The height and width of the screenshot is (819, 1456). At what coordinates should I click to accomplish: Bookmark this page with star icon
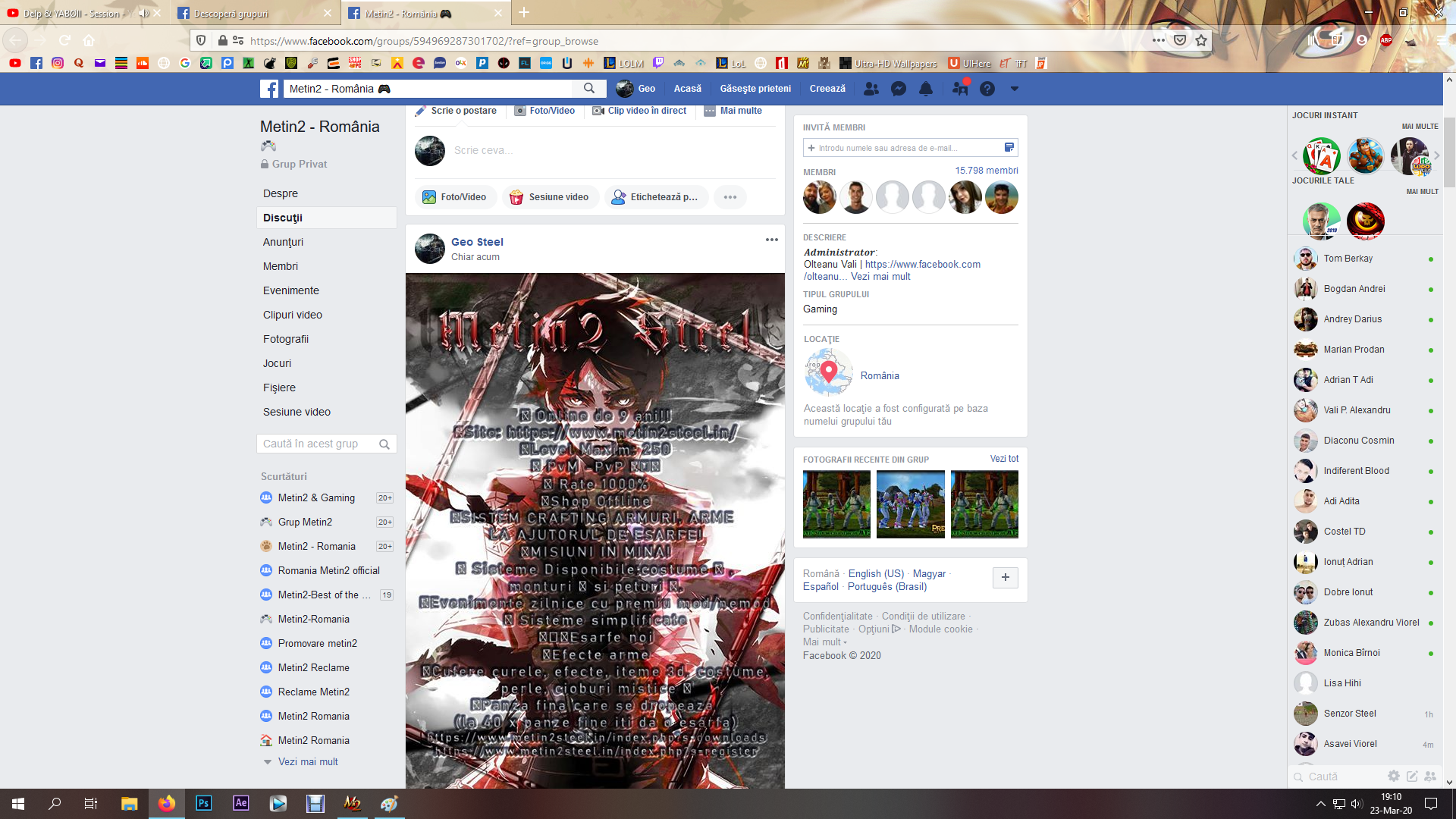tap(1201, 40)
